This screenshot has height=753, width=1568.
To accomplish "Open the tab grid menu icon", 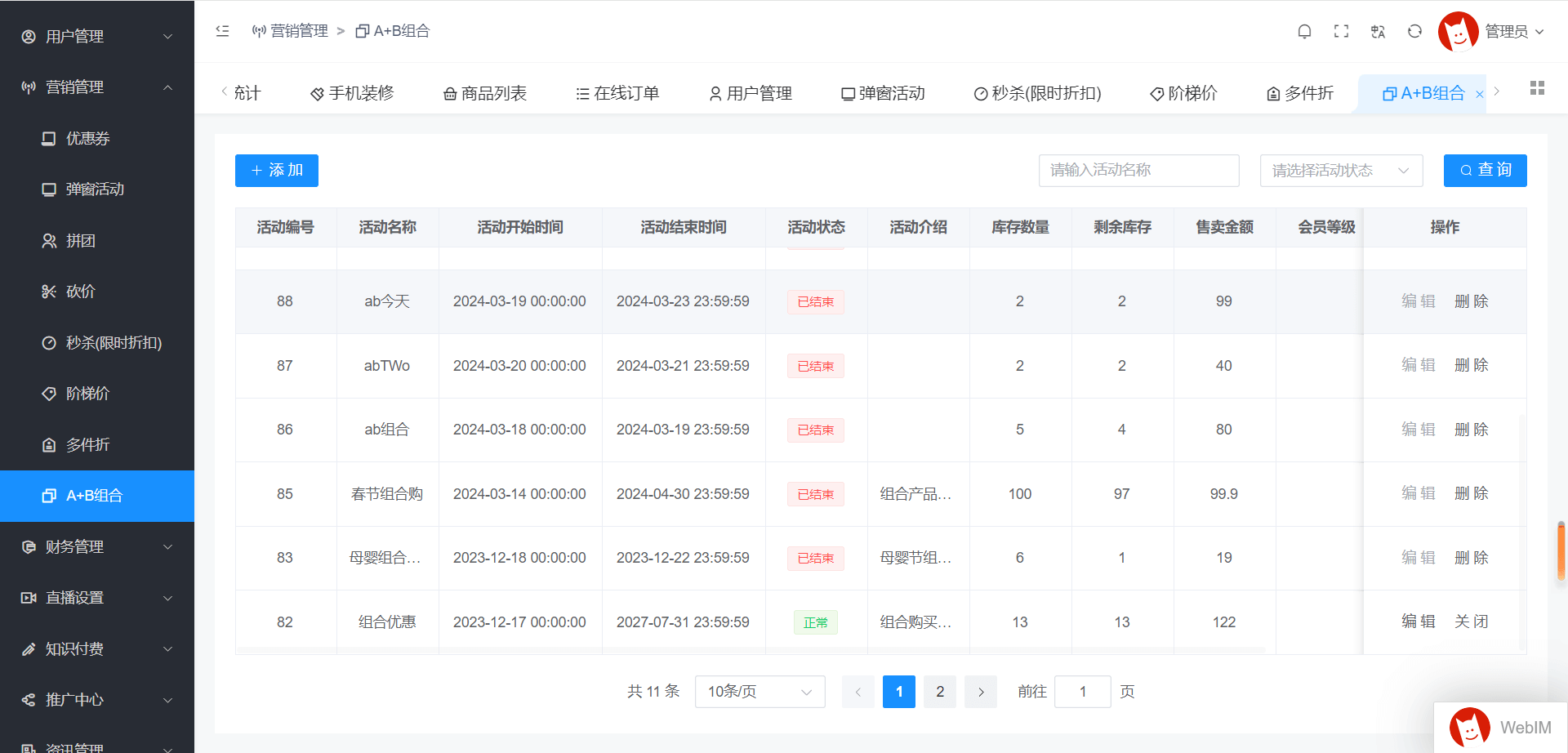I will (1537, 88).
